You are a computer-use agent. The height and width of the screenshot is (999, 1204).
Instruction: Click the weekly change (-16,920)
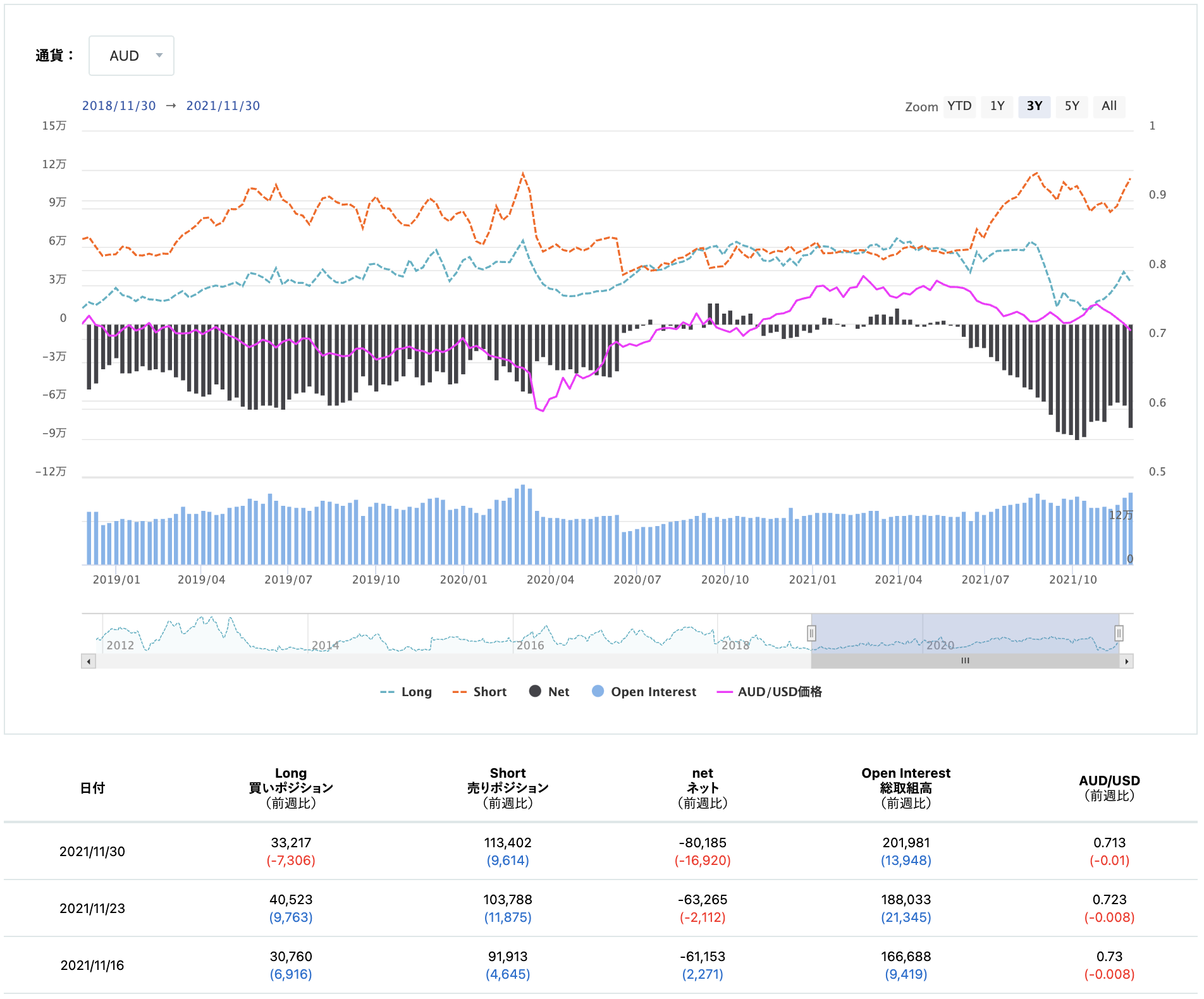703,861
